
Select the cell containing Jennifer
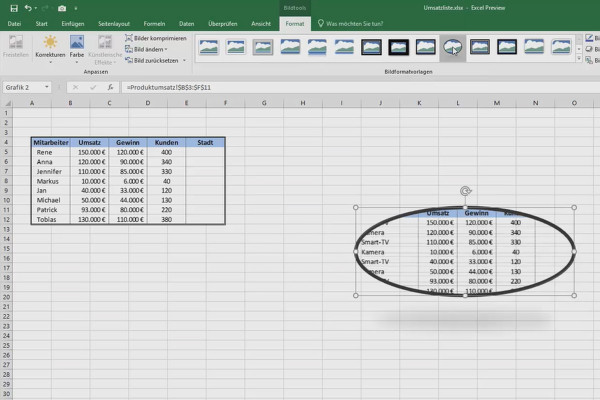(x=51, y=171)
